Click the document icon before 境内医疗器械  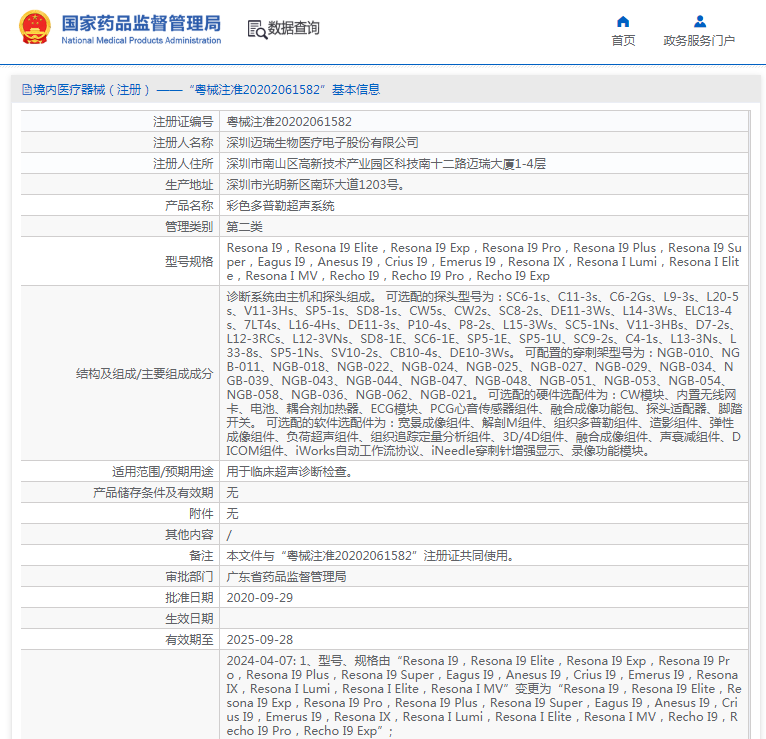27,90
